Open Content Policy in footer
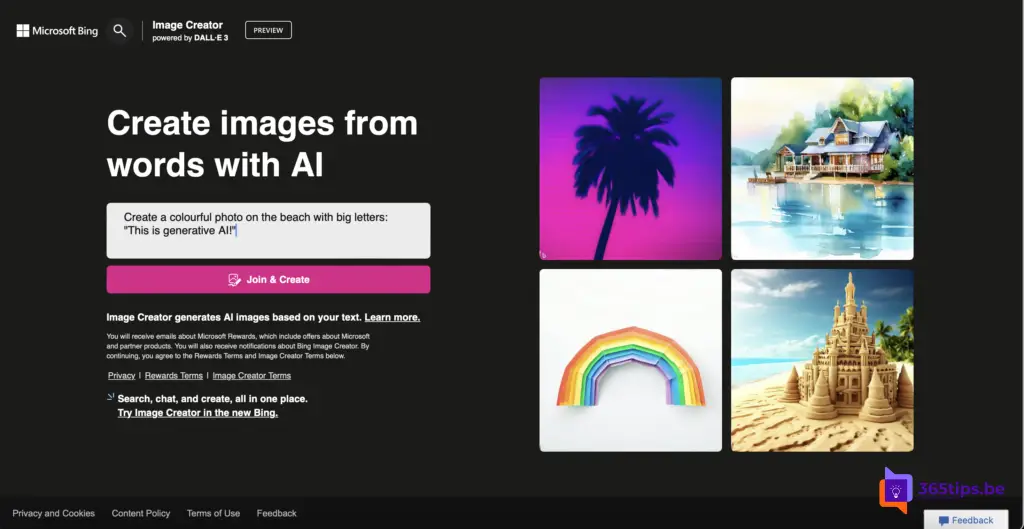The image size is (1024, 529). [141, 513]
